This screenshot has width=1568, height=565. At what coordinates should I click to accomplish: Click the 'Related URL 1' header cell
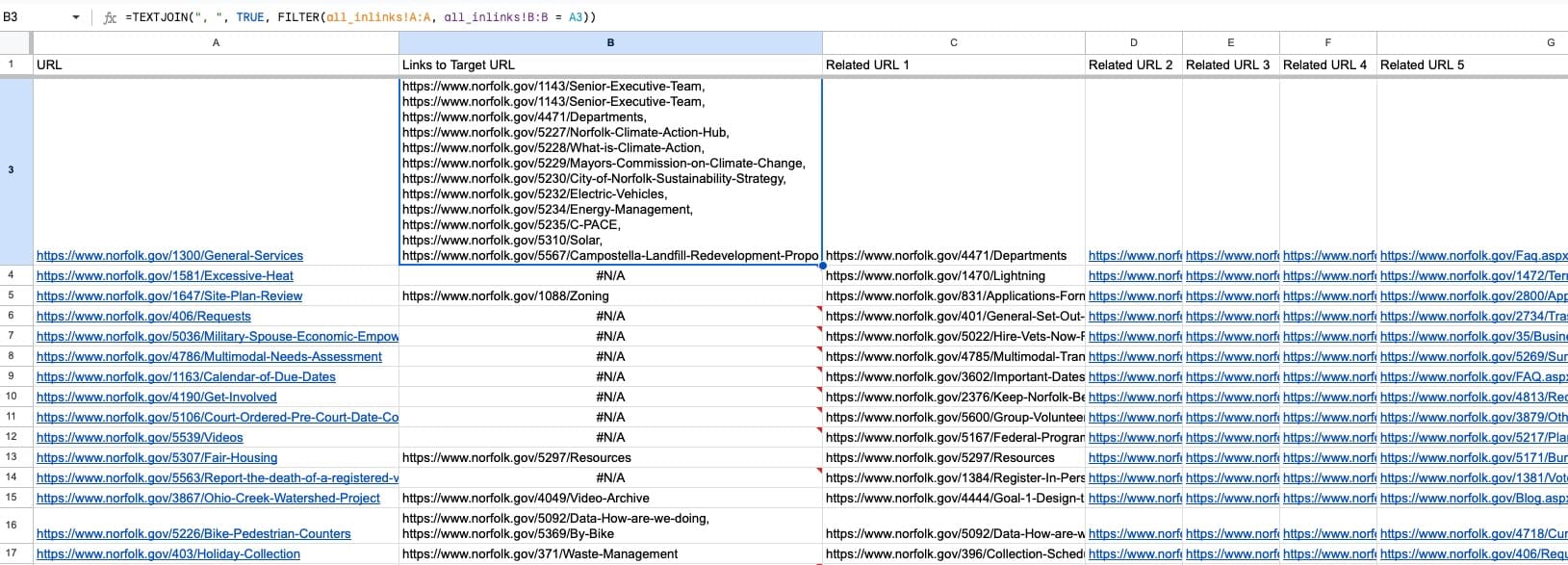click(954, 64)
